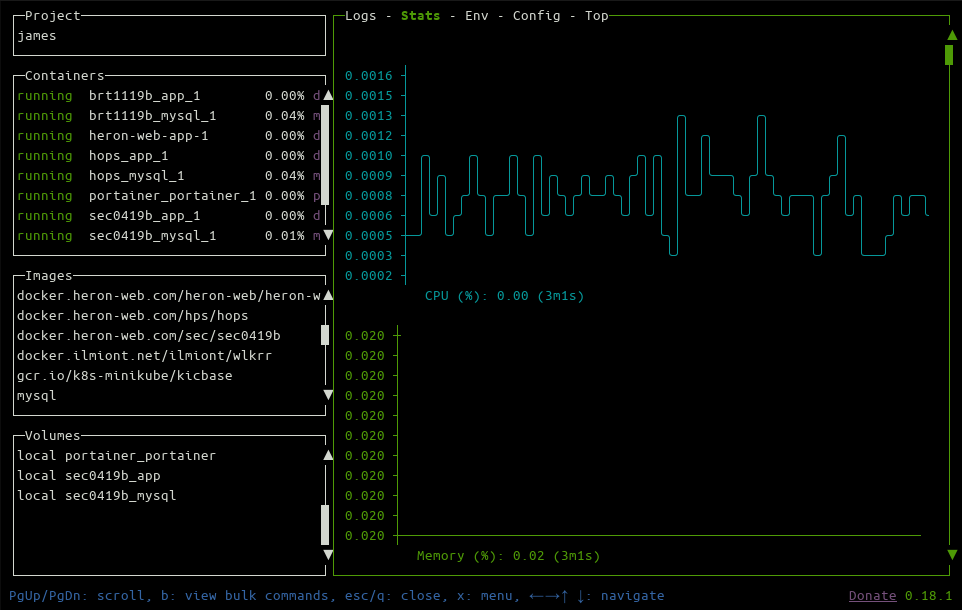Click the Containers panel scroll-down arrow
The height and width of the screenshot is (610, 962).
(328, 235)
